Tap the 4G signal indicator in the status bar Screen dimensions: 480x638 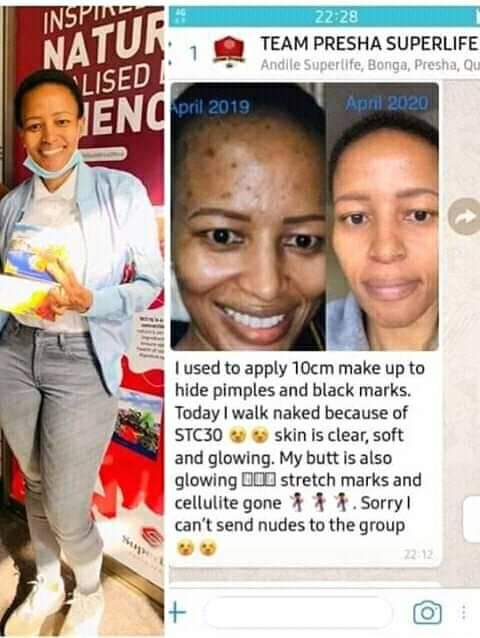(x=182, y=16)
